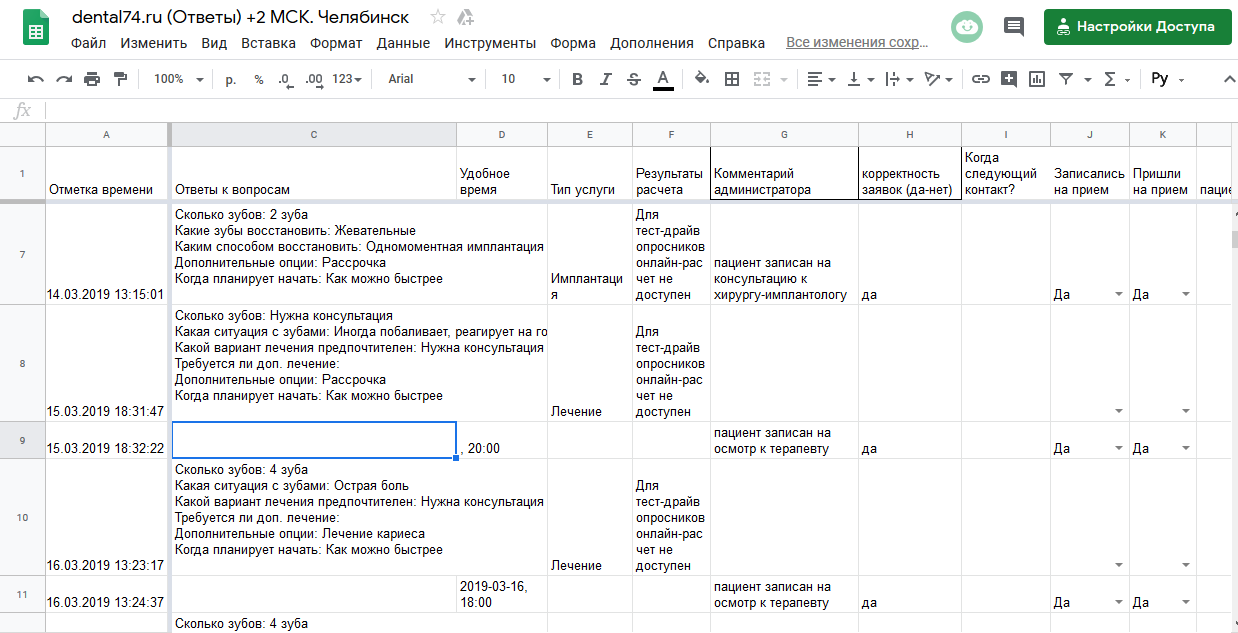
Task: Open the horizontal align dropdown
Action: 821,79
